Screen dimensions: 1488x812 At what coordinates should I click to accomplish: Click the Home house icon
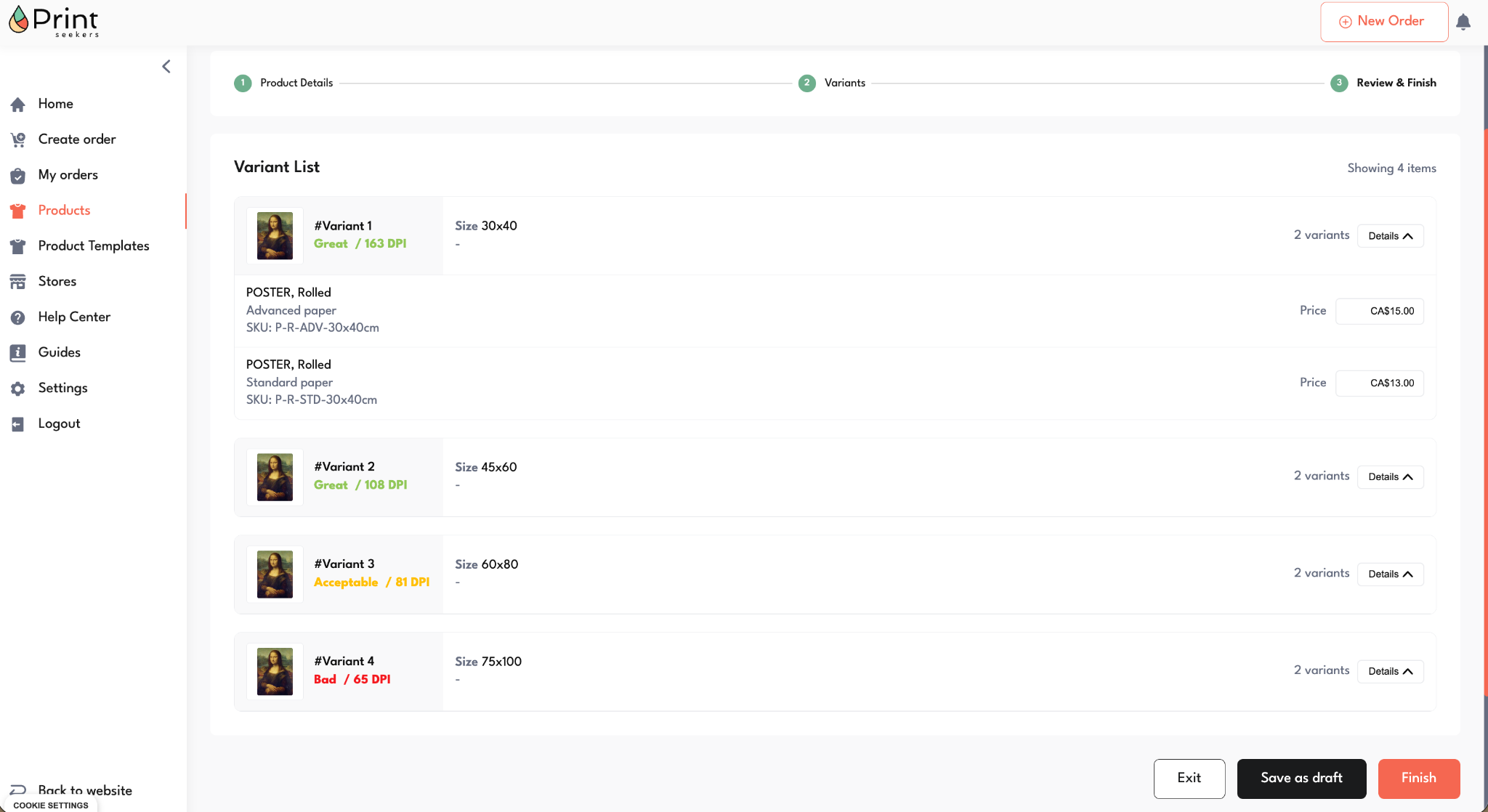tap(18, 105)
